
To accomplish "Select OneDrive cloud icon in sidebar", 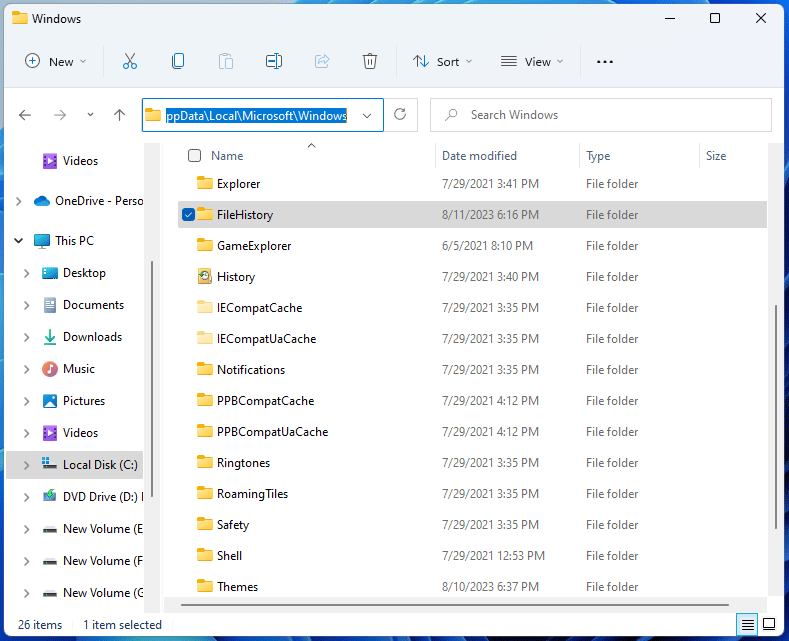I will tap(42, 201).
